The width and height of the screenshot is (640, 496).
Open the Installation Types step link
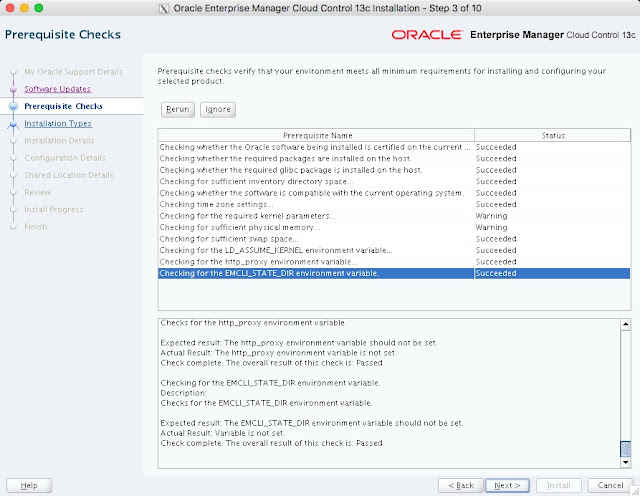58,123
